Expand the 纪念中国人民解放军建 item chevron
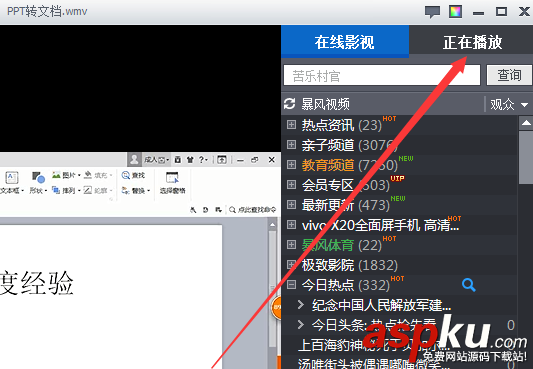This screenshot has width=533, height=369. [x=300, y=305]
